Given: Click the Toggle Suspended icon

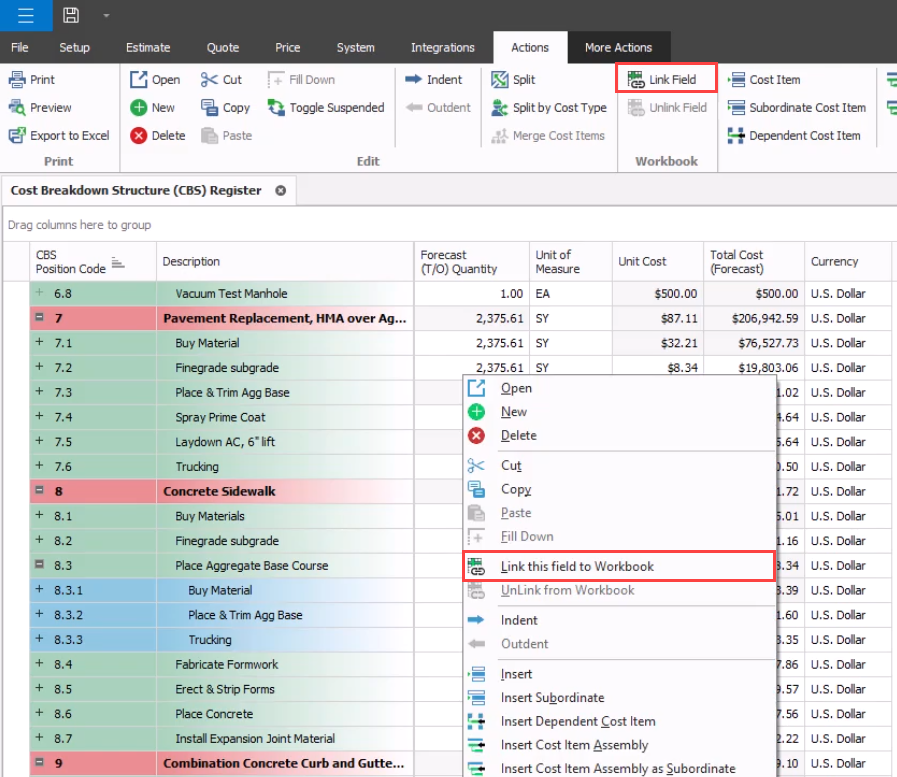Looking at the screenshot, I should point(275,108).
